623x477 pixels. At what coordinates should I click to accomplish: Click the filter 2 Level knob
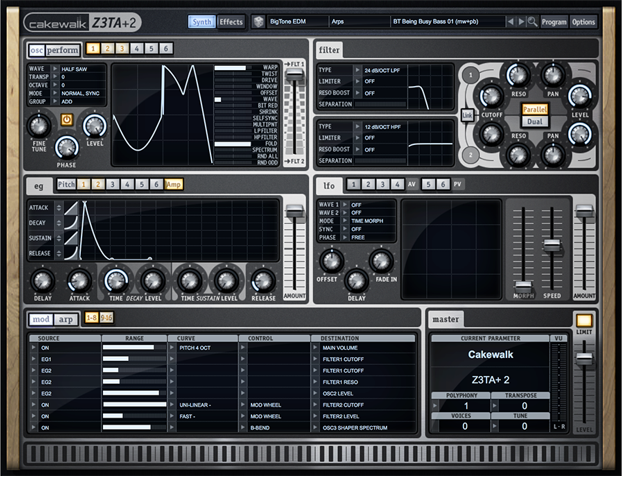[580, 133]
